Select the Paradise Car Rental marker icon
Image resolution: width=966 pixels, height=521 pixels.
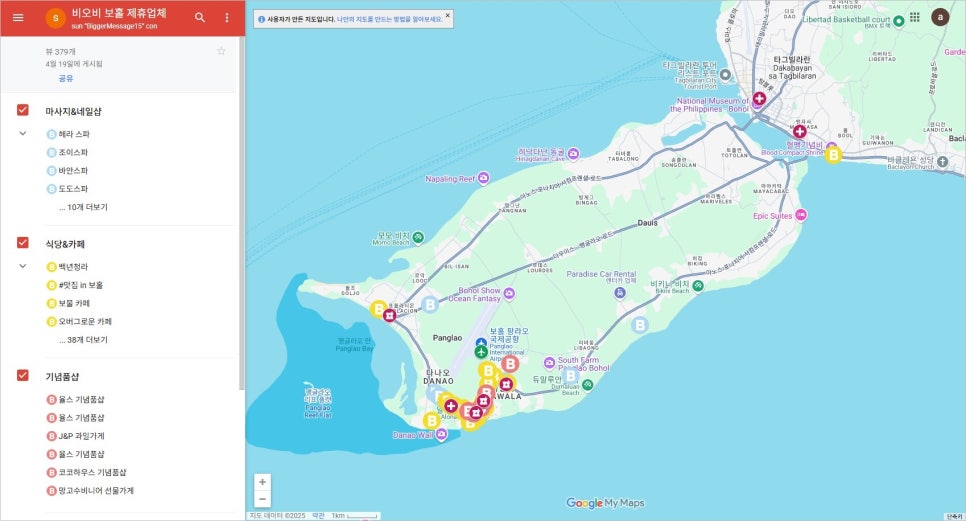click(x=620, y=293)
